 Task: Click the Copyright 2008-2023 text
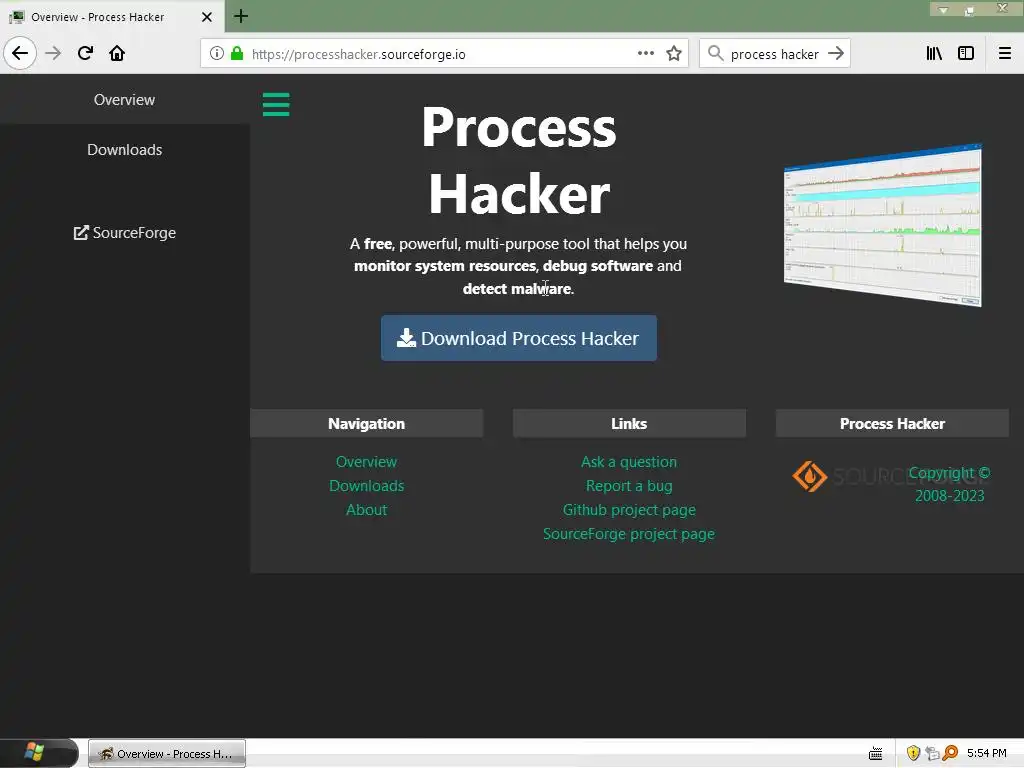coord(950,484)
